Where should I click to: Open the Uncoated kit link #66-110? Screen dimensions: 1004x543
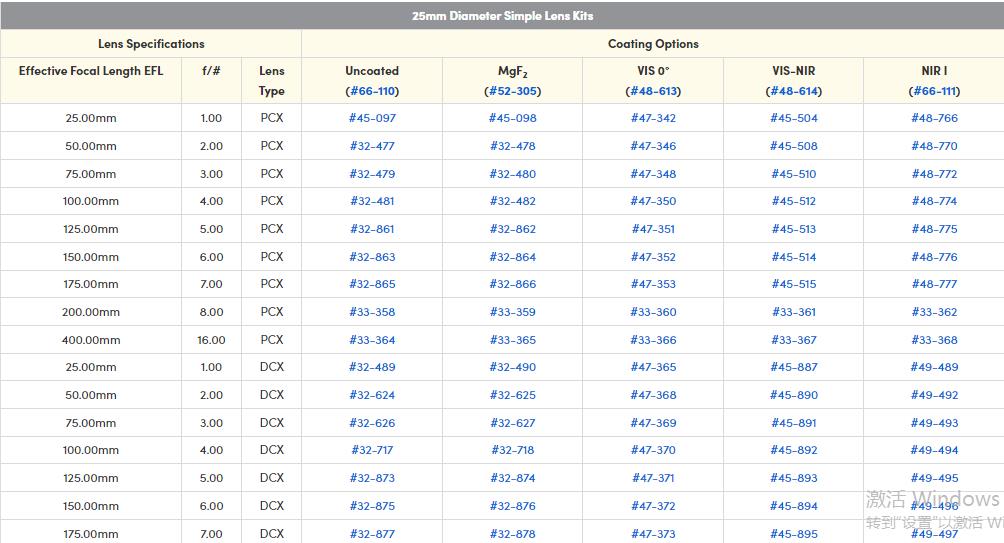372,91
